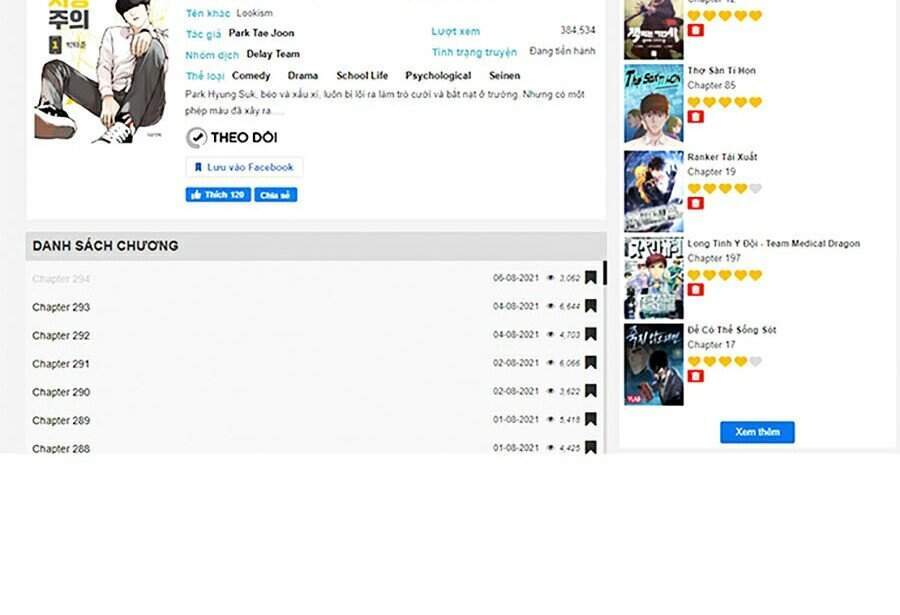Viewport: 900px width, 615px height.
Task: Click the Lưu vào Facebook button
Action: pyautogui.click(x=244, y=167)
